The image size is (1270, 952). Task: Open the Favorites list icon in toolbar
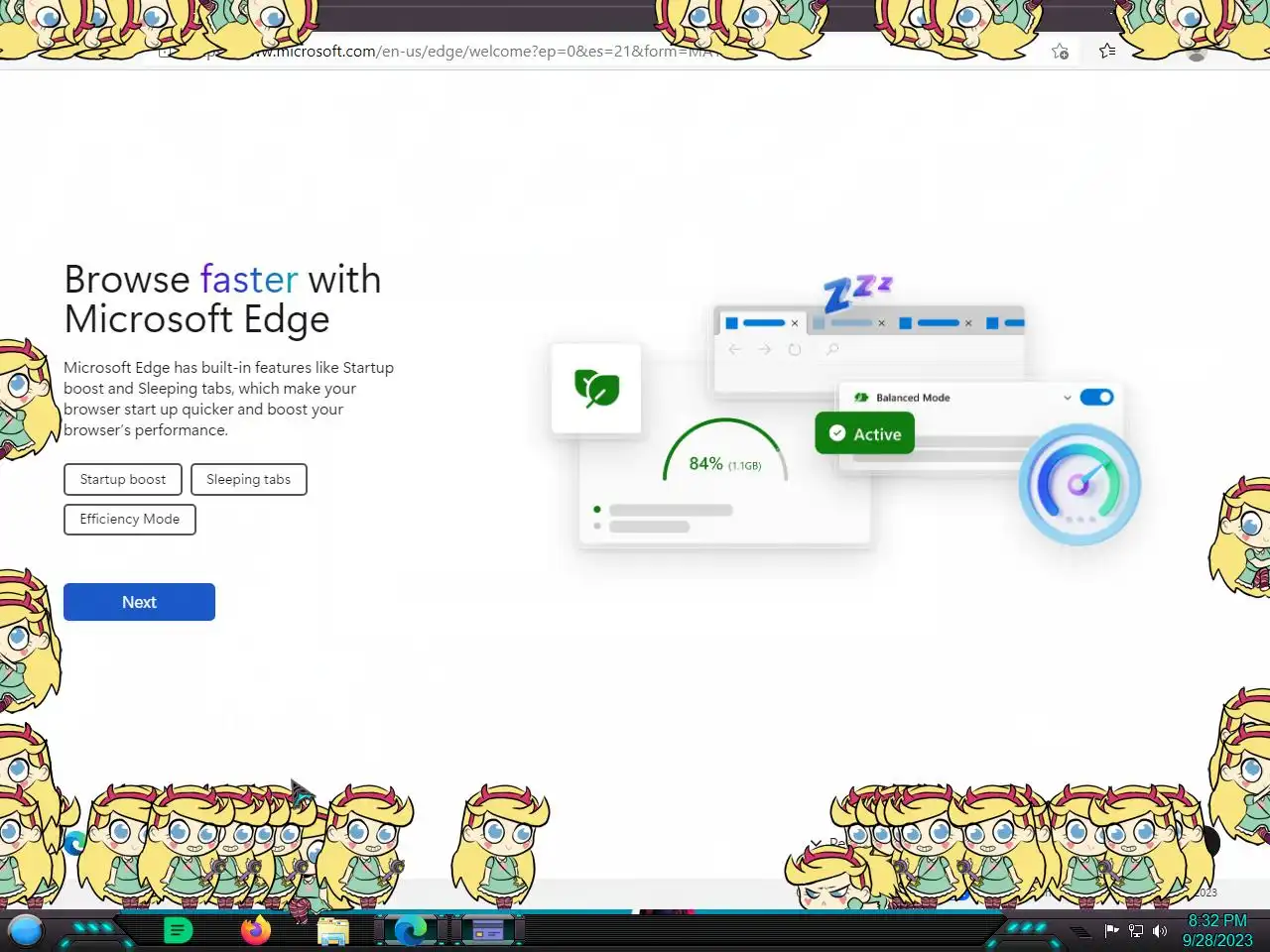point(1107,51)
